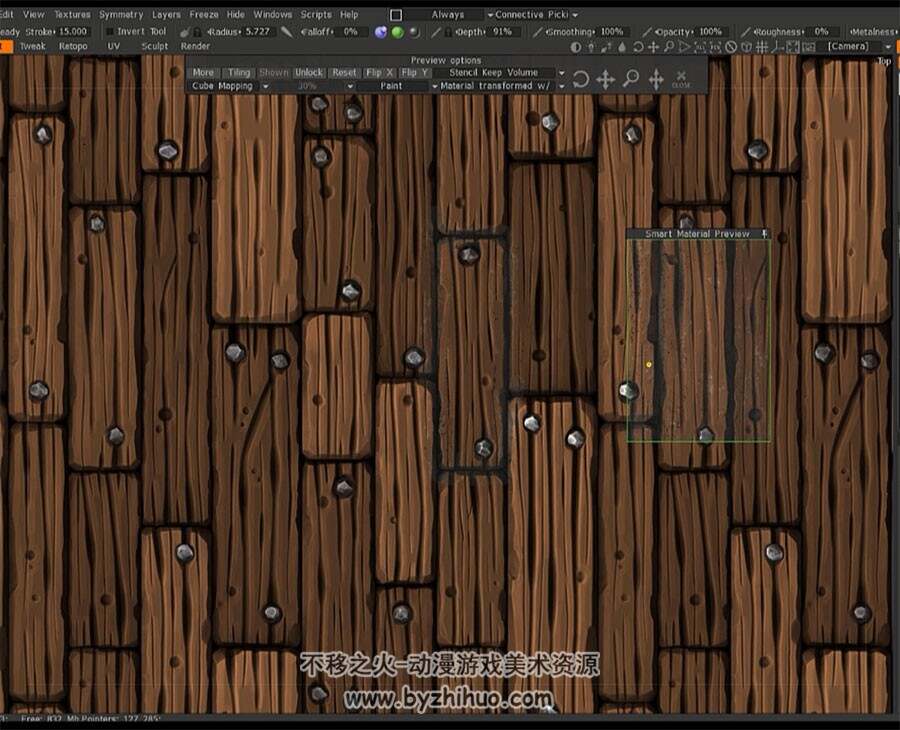Screen dimensions: 900x730
Task: Toggle the pen pressure icon for Opacity
Action: click(x=647, y=32)
